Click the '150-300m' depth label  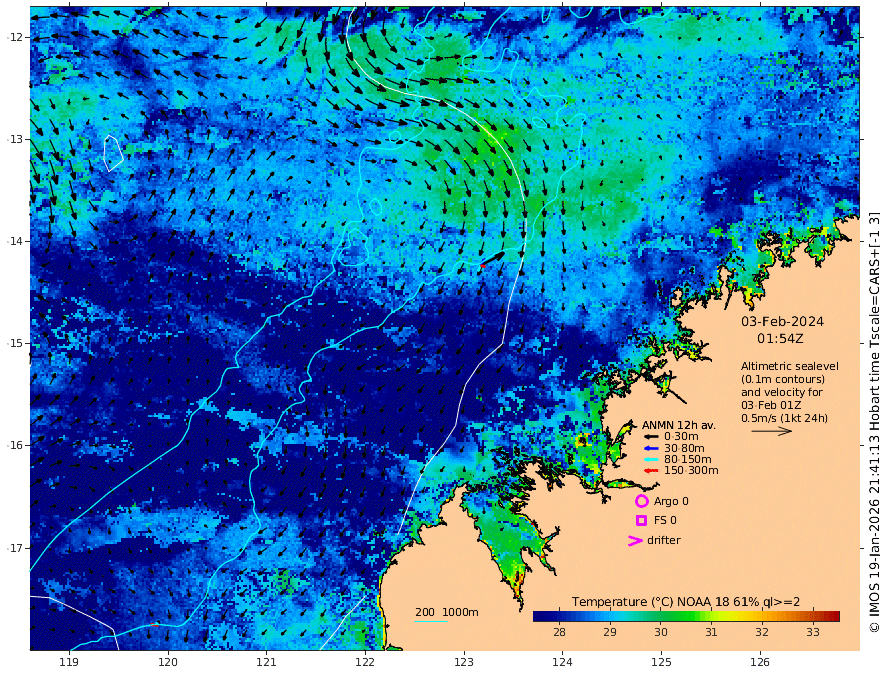coord(691,471)
